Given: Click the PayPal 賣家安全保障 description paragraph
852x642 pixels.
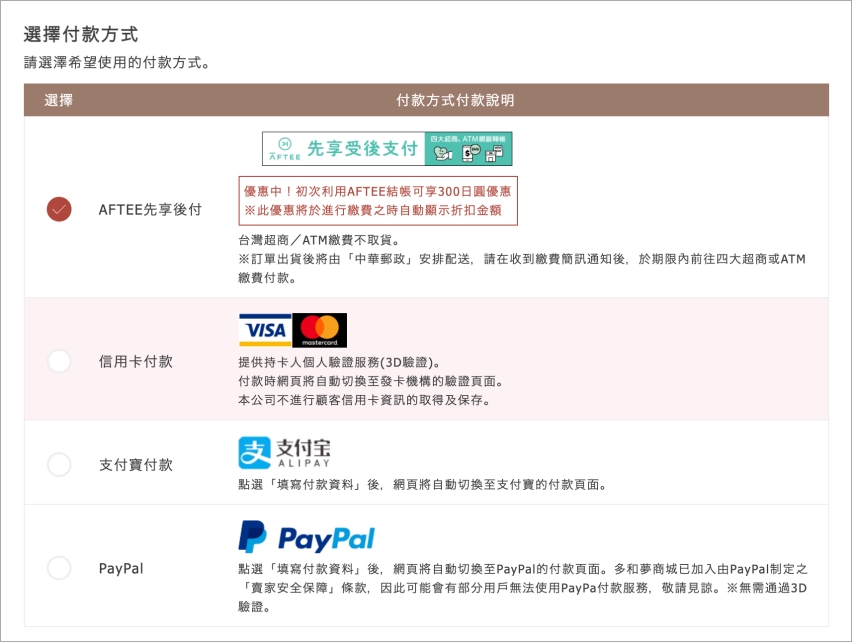Looking at the screenshot, I should 520,587.
